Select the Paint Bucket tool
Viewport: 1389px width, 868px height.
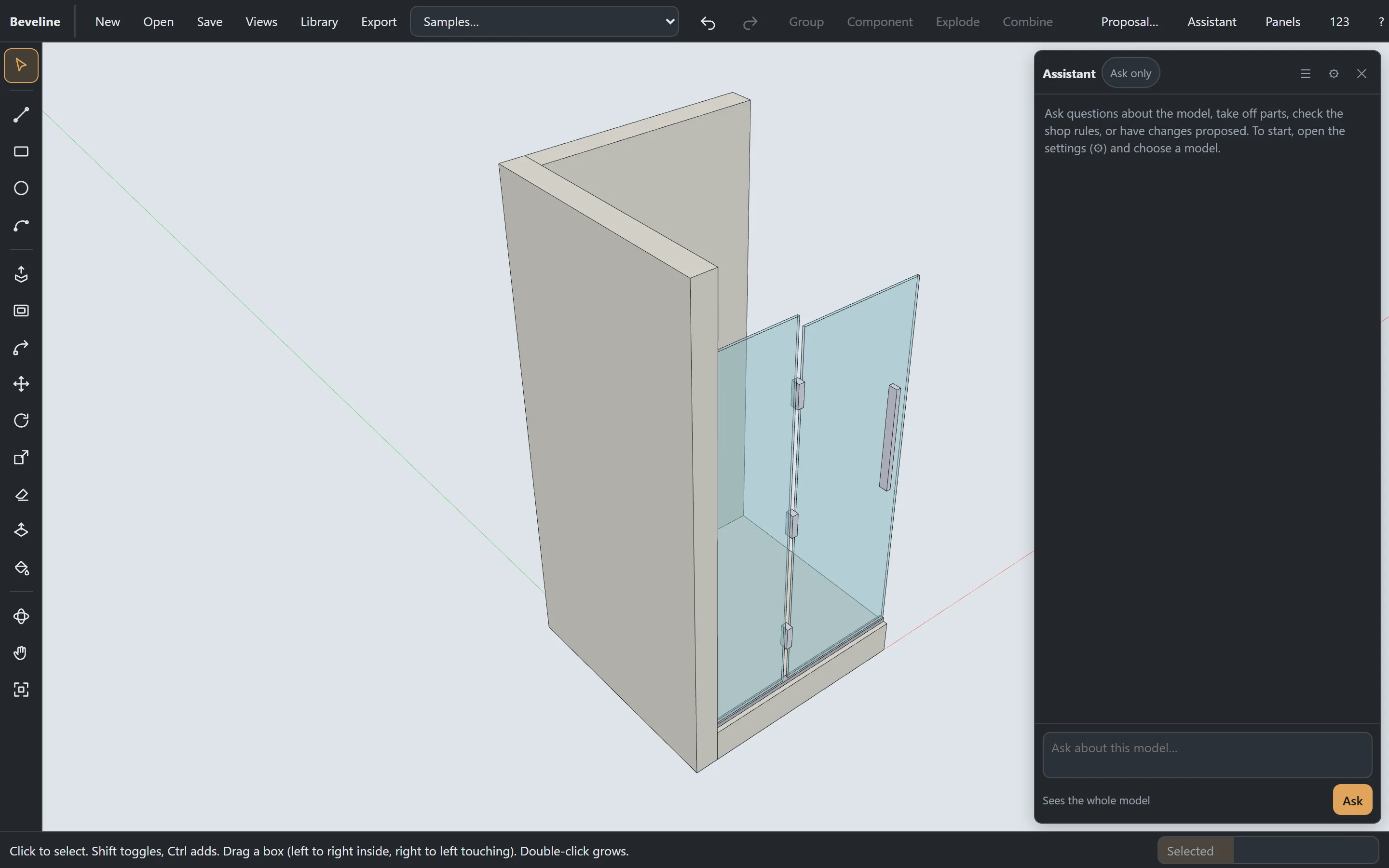21,568
